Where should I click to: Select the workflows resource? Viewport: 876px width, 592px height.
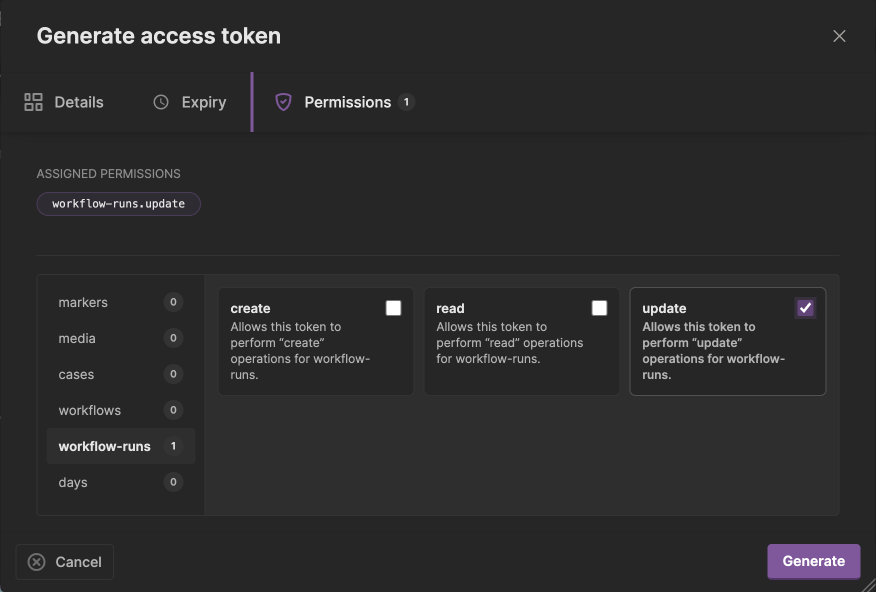click(121, 410)
